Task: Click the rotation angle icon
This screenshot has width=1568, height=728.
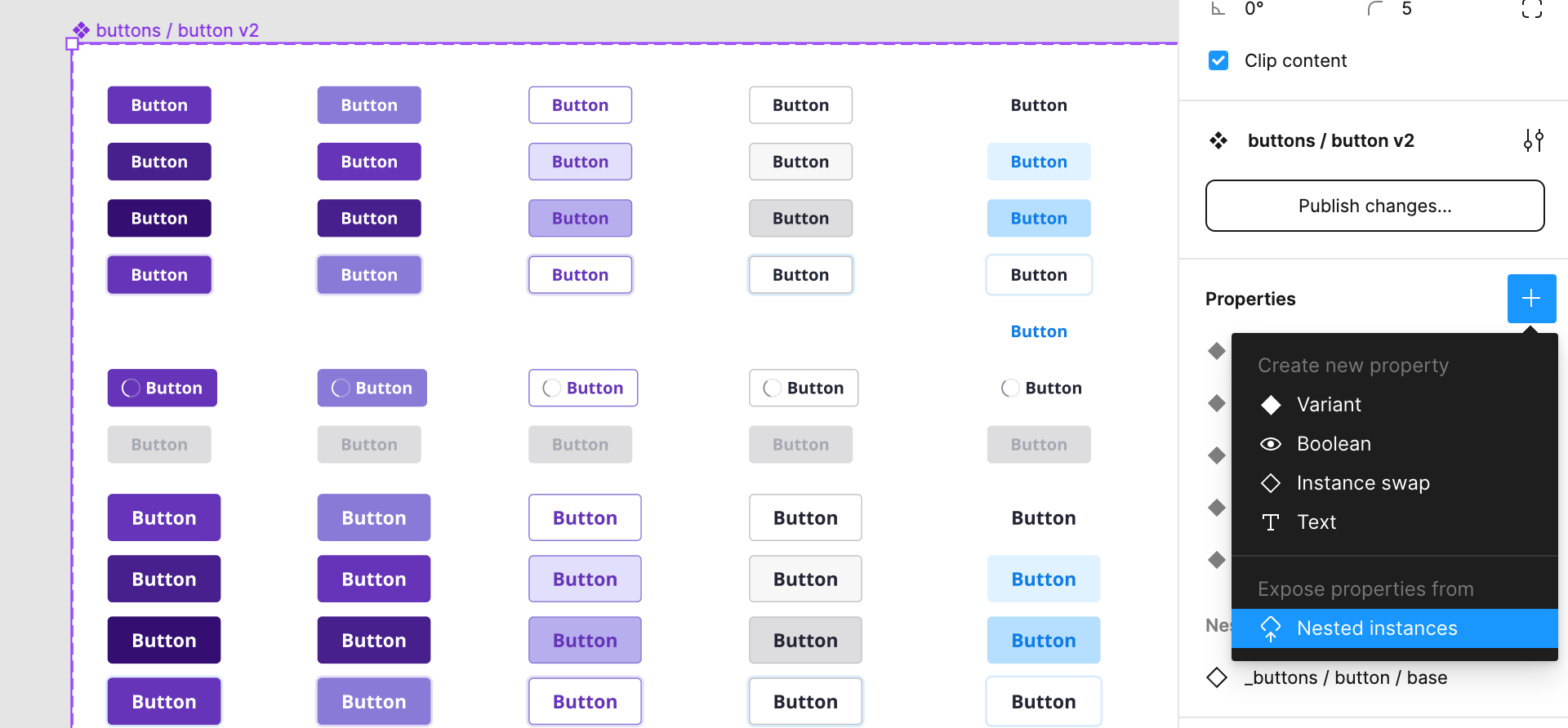Action: tap(1218, 9)
